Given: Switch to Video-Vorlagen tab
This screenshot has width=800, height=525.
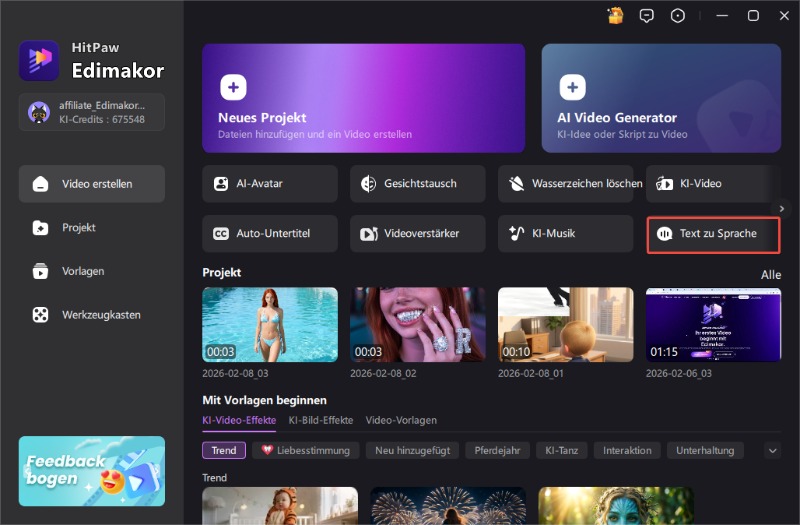Looking at the screenshot, I should [401, 421].
